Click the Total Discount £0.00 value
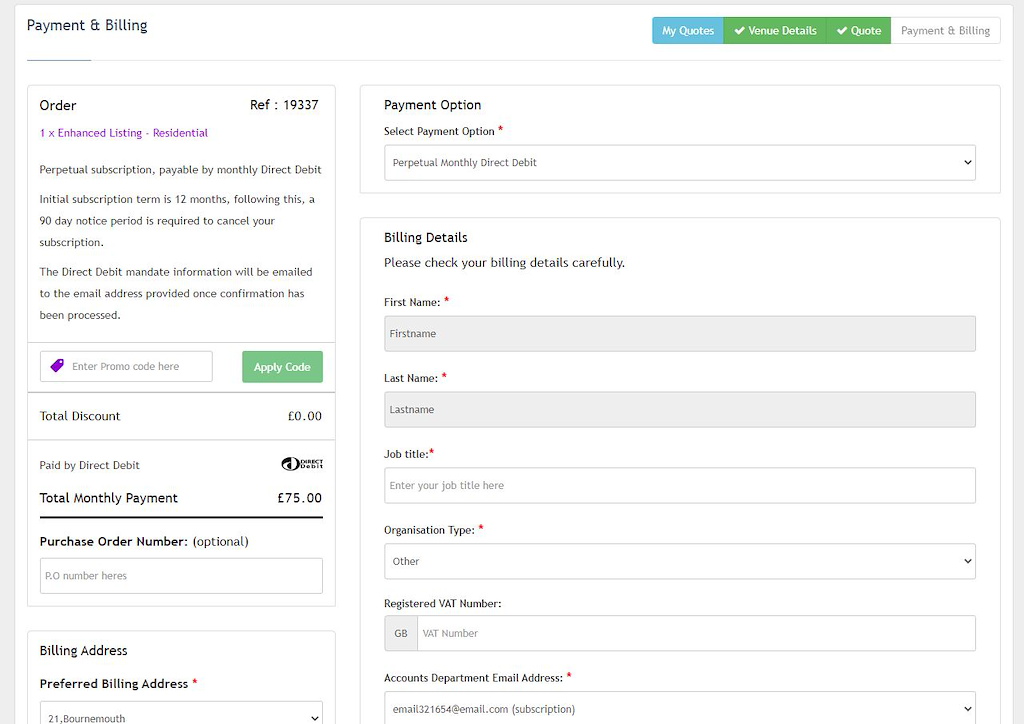 304,416
